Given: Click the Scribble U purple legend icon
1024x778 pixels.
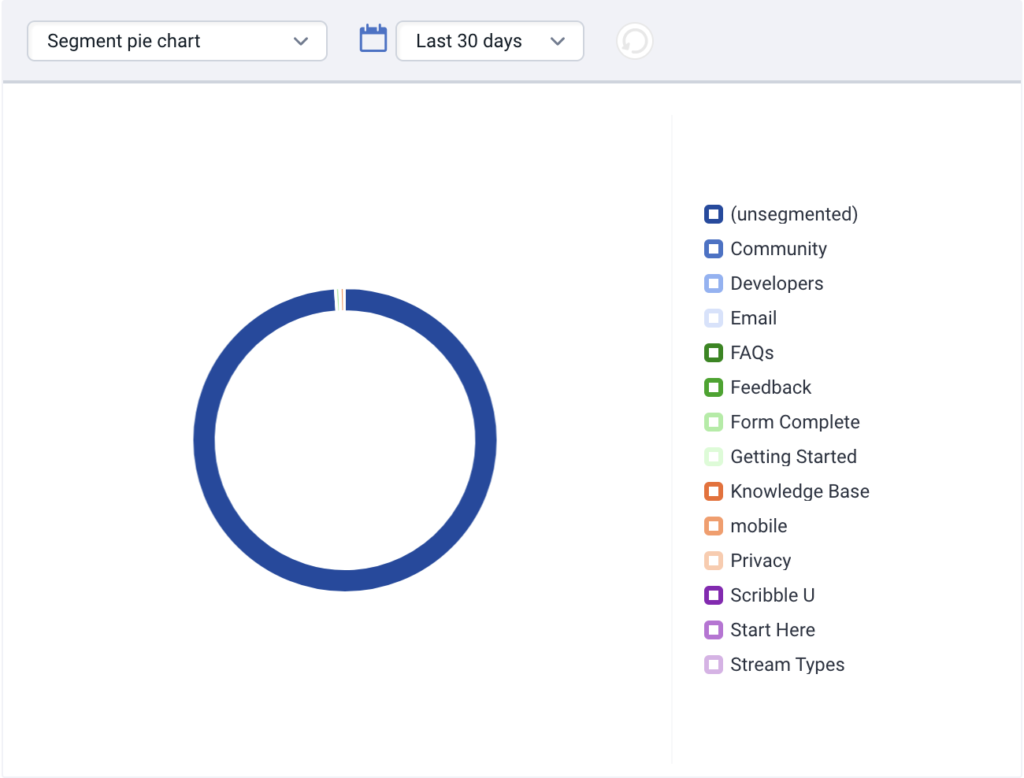Looking at the screenshot, I should click(x=713, y=596).
